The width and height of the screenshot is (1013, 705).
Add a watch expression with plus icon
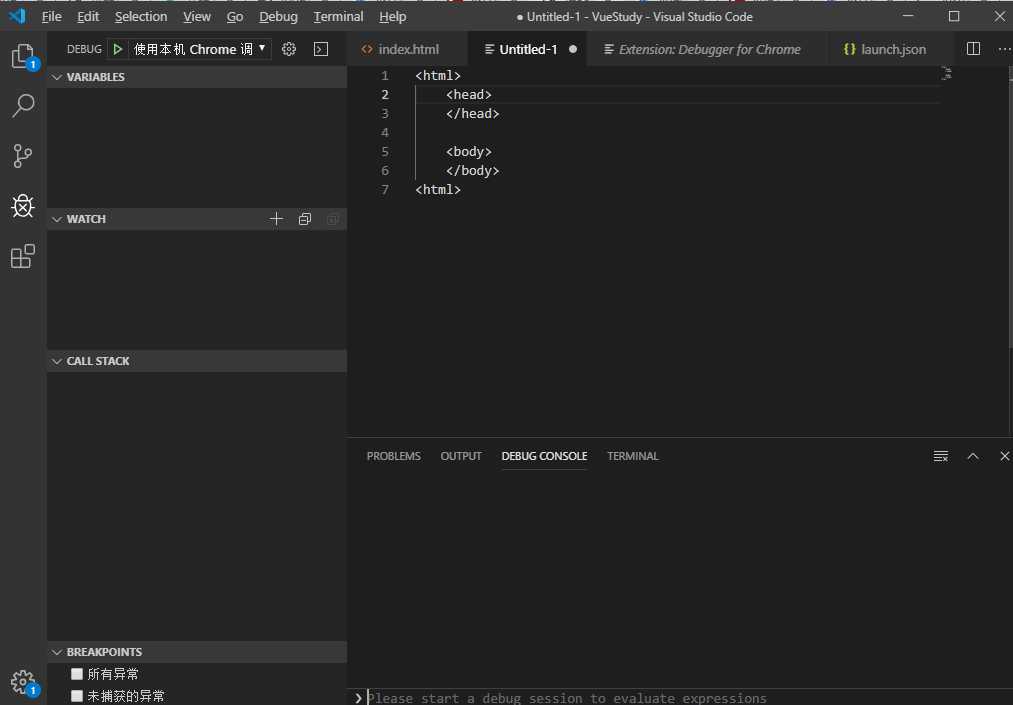276,219
